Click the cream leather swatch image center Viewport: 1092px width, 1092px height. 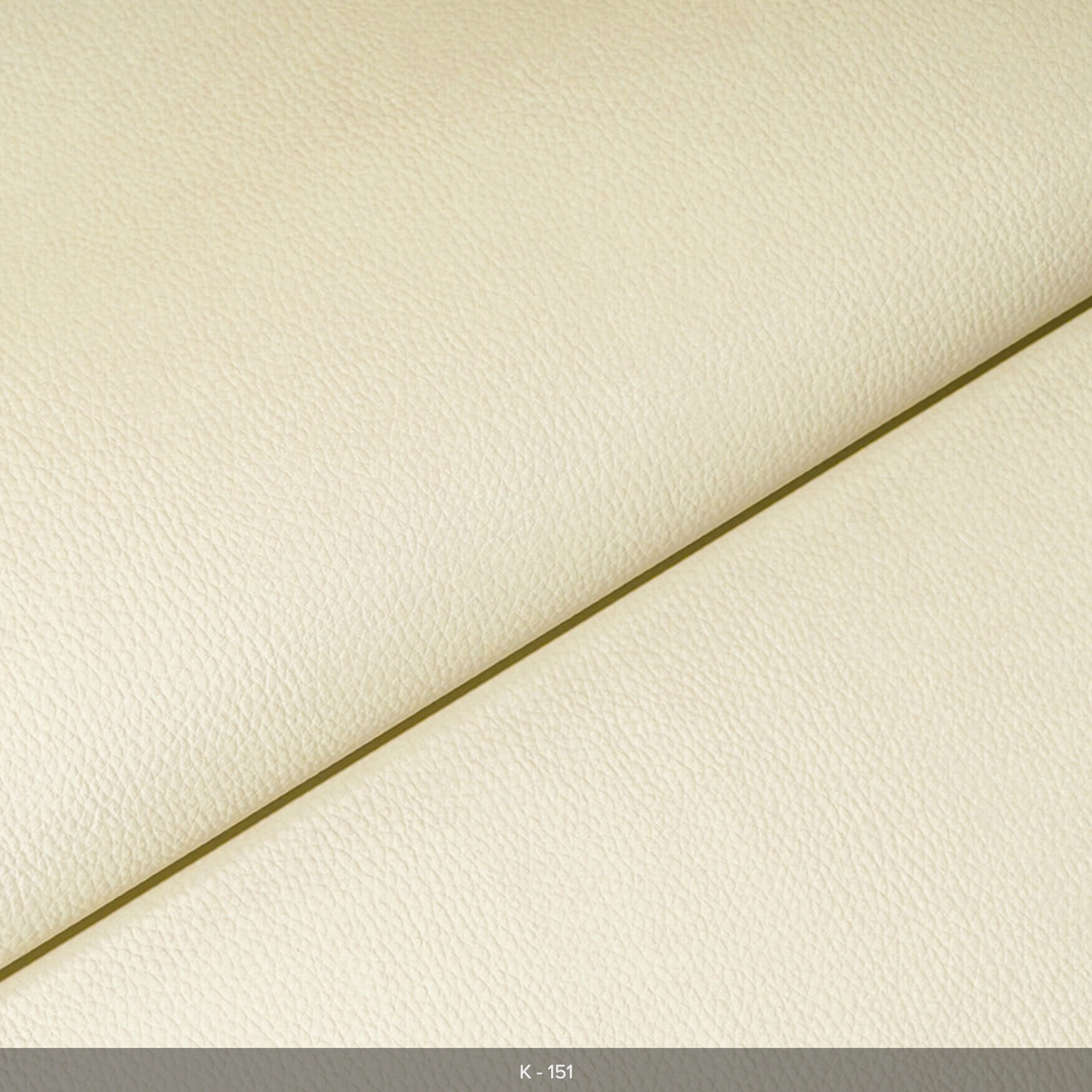[x=546, y=523]
